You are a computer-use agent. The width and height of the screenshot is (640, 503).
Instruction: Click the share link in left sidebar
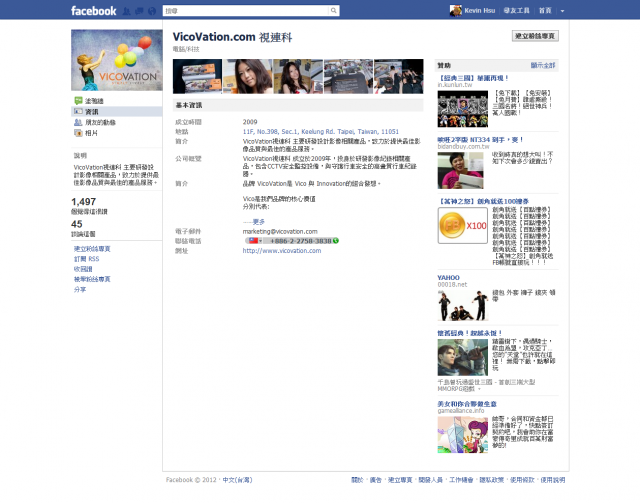[x=80, y=289]
